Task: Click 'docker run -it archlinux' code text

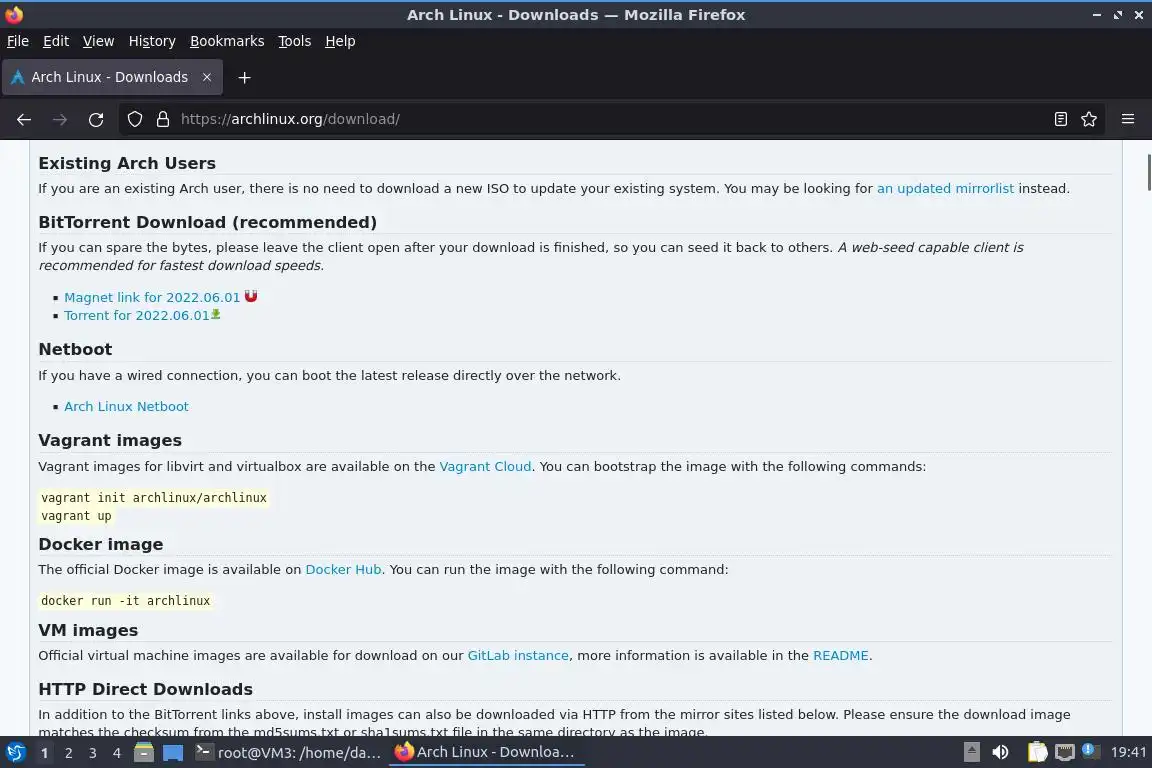Action: [x=126, y=600]
